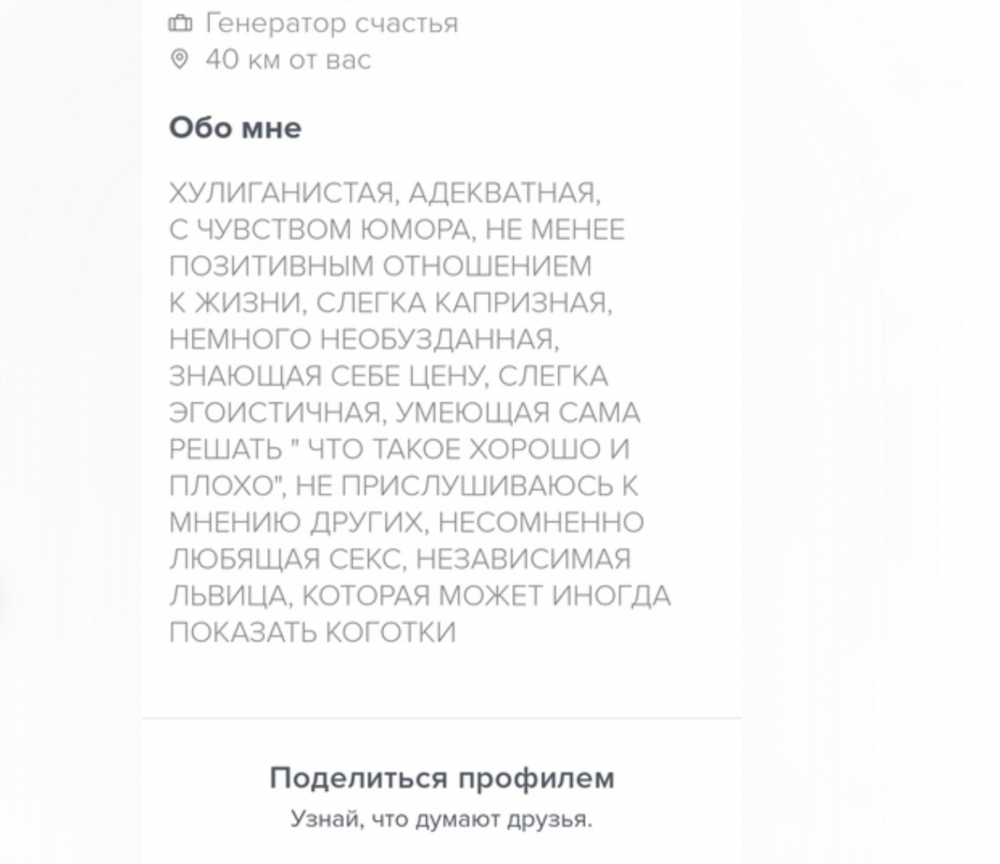Click the line "ЭГОИСТИЧНАЯ, УМЕЮЩАЯ САМА"
Image resolution: width=1000 pixels, height=864 pixels.
coord(405,413)
